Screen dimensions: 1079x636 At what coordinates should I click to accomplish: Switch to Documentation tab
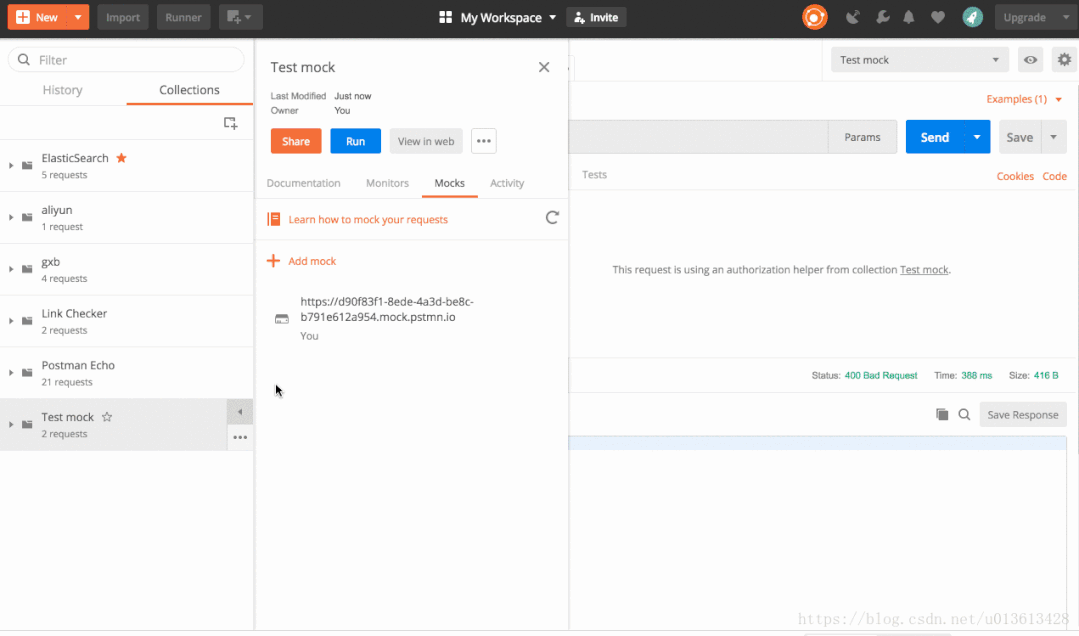303,183
